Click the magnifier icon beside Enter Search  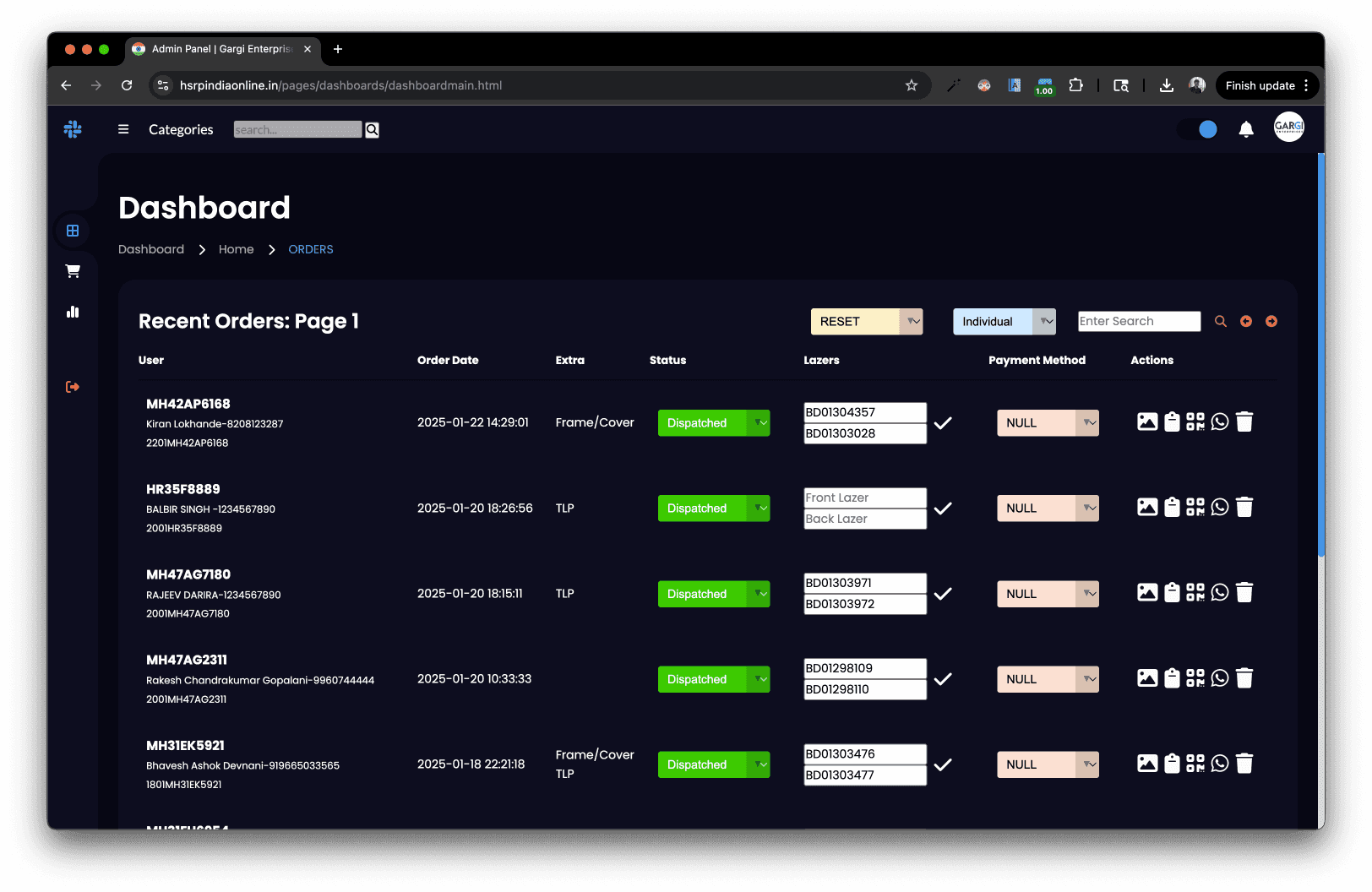click(1221, 321)
